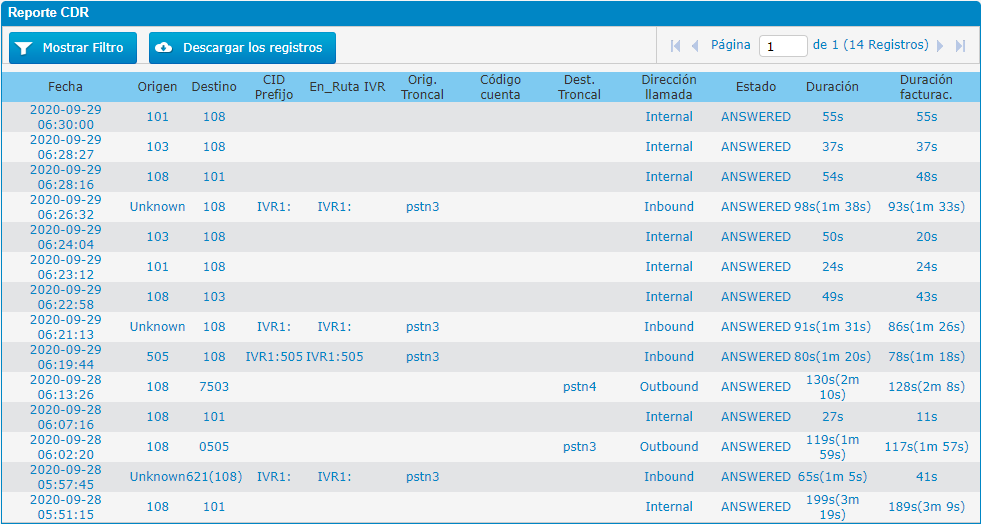
Task: Click the cloud download icon
Action: click(x=165, y=48)
